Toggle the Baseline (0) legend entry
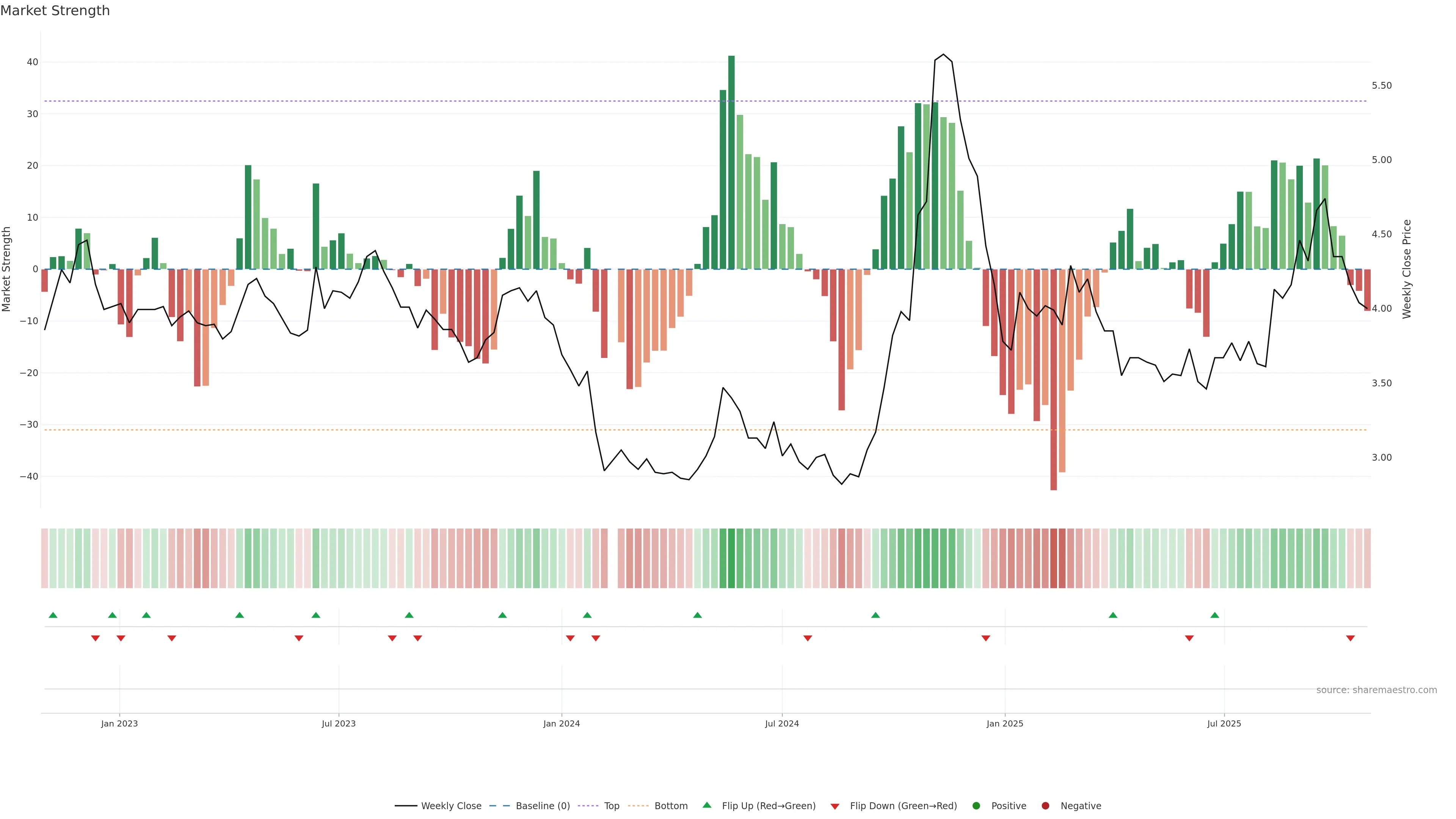This screenshot has height=819, width=1456. (543, 806)
